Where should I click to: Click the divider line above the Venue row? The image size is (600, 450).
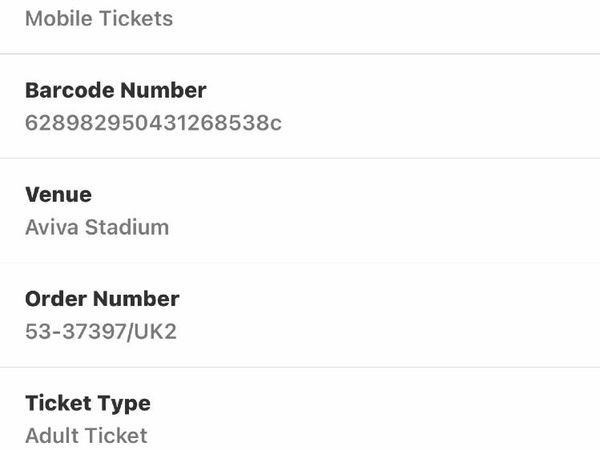[x=300, y=158]
